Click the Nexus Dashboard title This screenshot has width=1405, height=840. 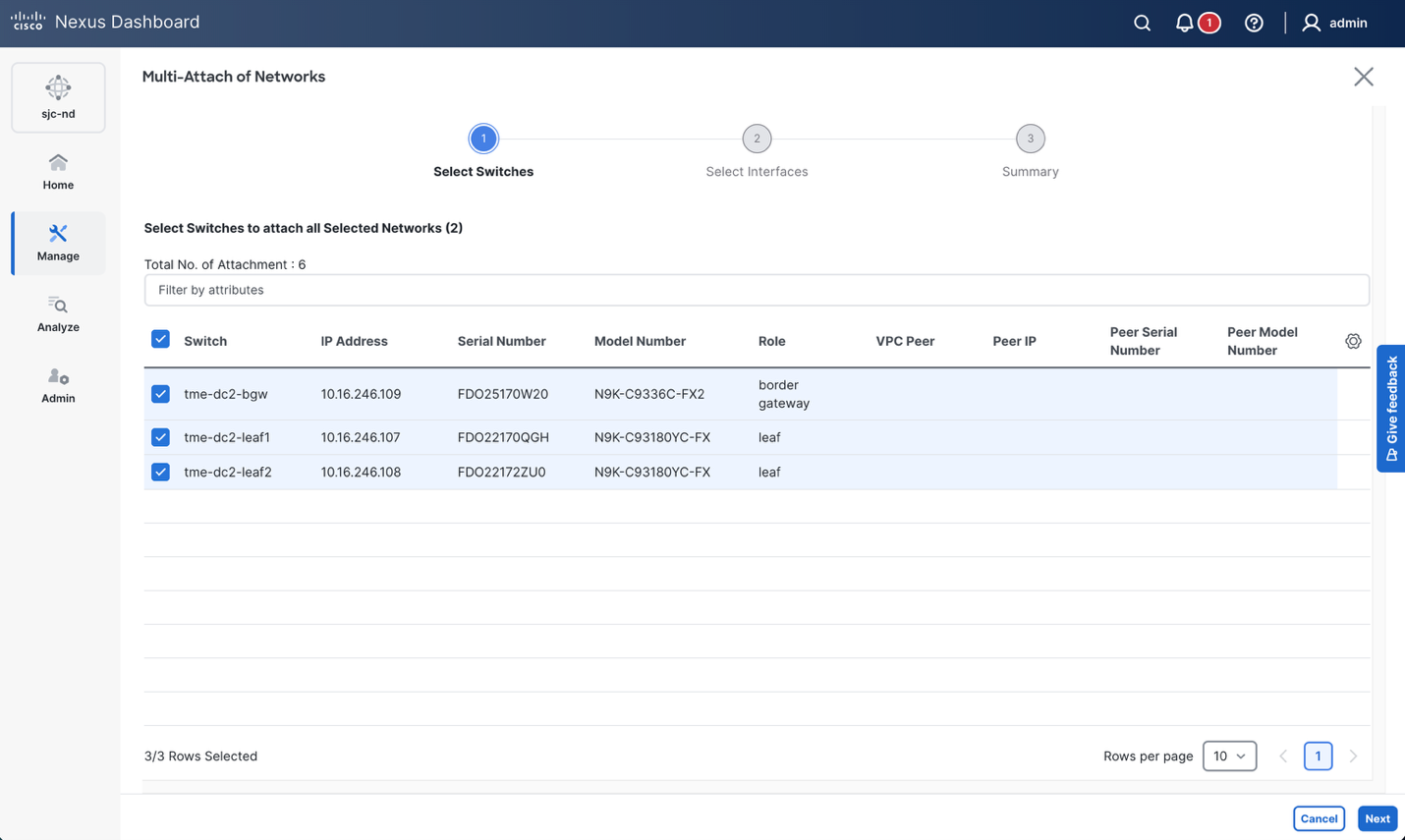[x=128, y=22]
